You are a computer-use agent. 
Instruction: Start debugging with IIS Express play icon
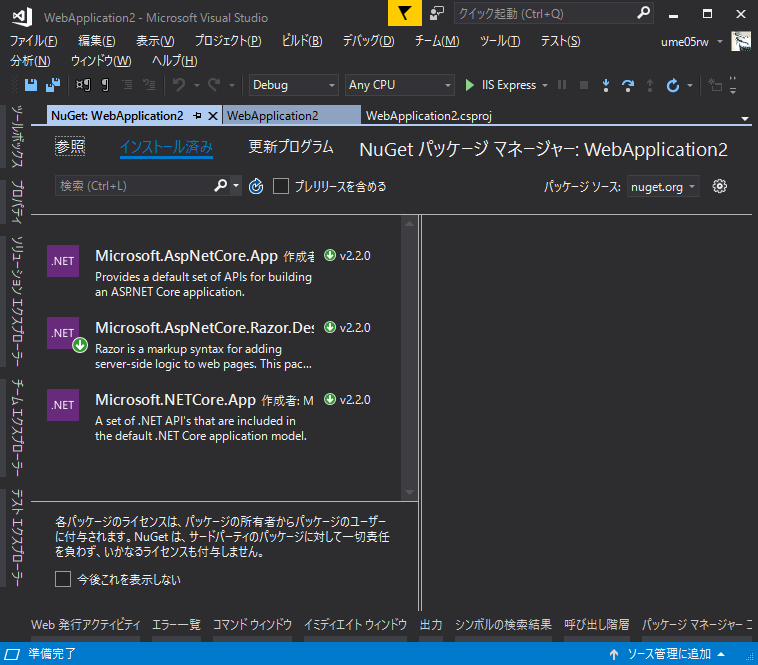coord(469,86)
